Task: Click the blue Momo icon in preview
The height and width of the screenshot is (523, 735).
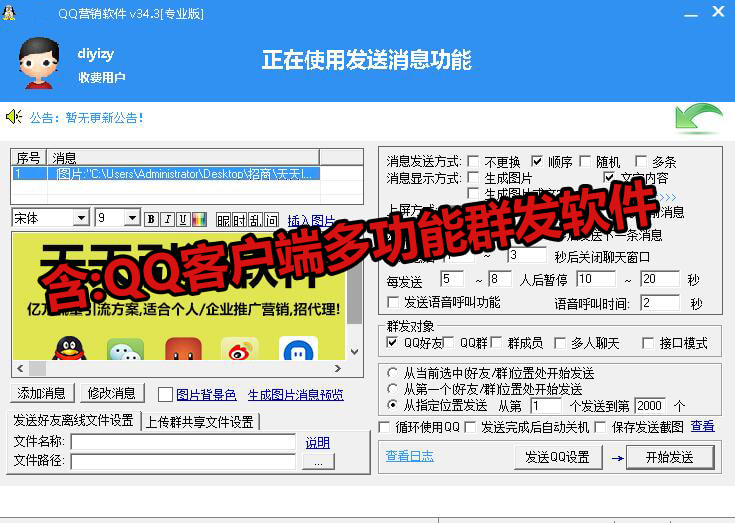Action: click(298, 349)
